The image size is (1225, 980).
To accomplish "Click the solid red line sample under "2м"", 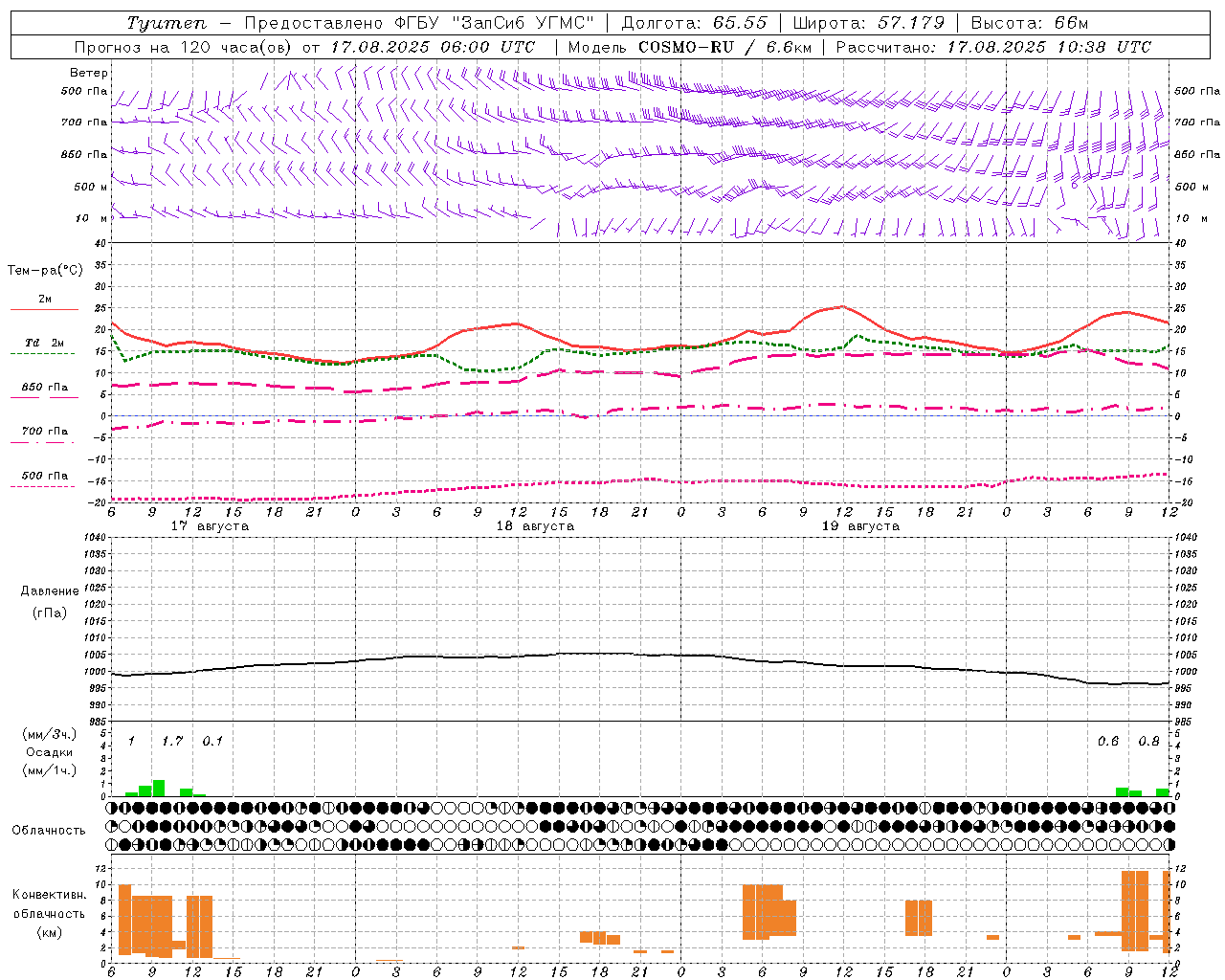I will point(44,310).
